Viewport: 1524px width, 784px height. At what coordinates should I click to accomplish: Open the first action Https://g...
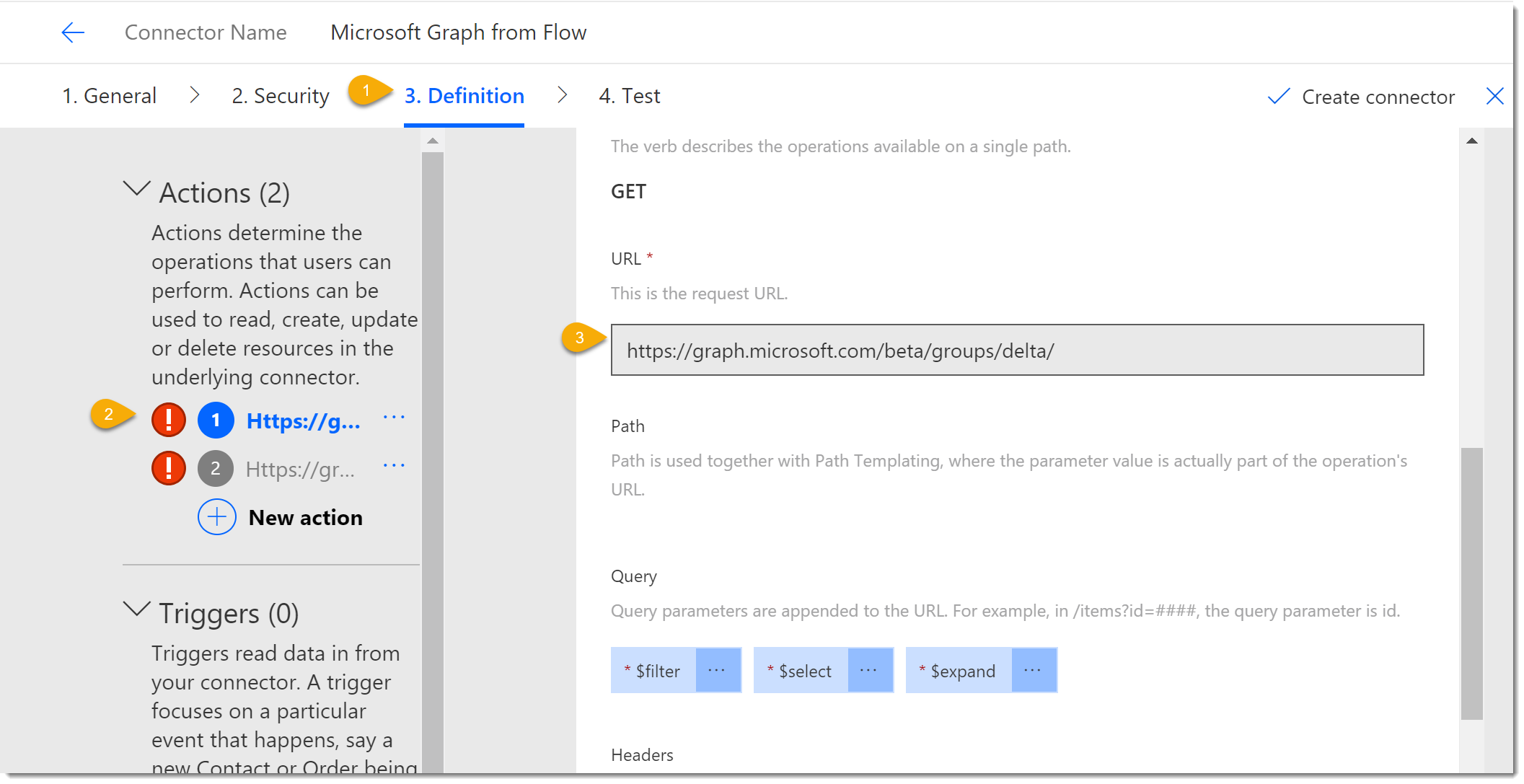pos(304,421)
